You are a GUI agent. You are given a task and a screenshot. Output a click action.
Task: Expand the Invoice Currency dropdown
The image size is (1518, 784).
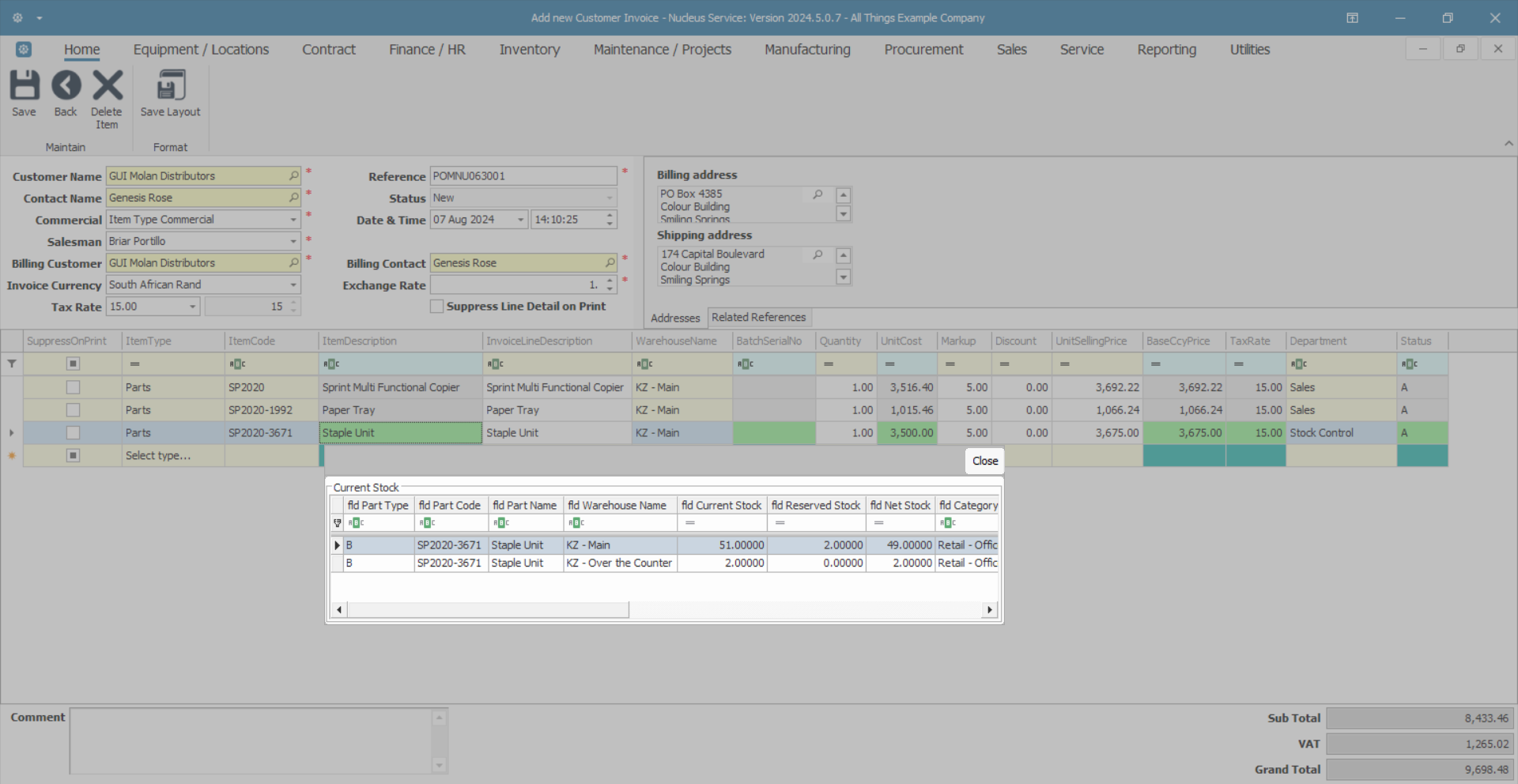click(293, 285)
